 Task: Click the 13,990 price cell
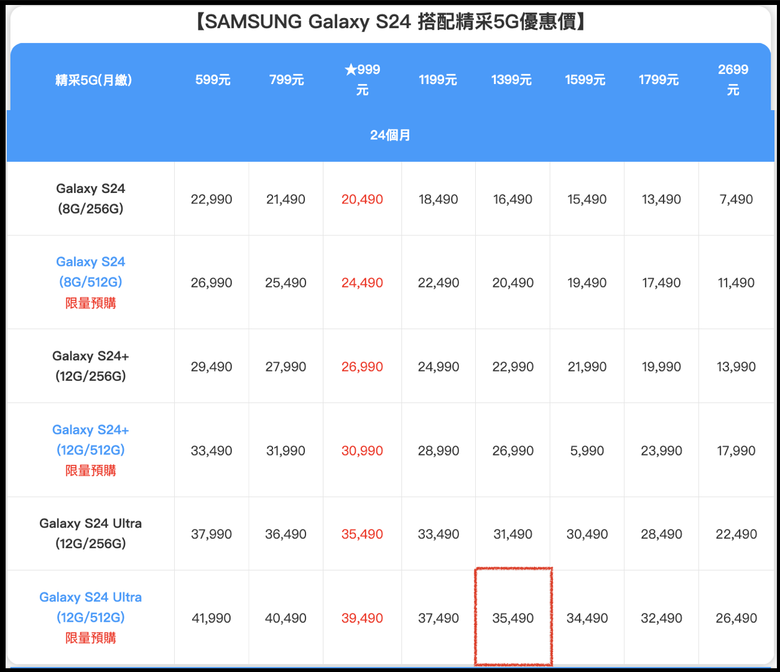[x=736, y=367]
